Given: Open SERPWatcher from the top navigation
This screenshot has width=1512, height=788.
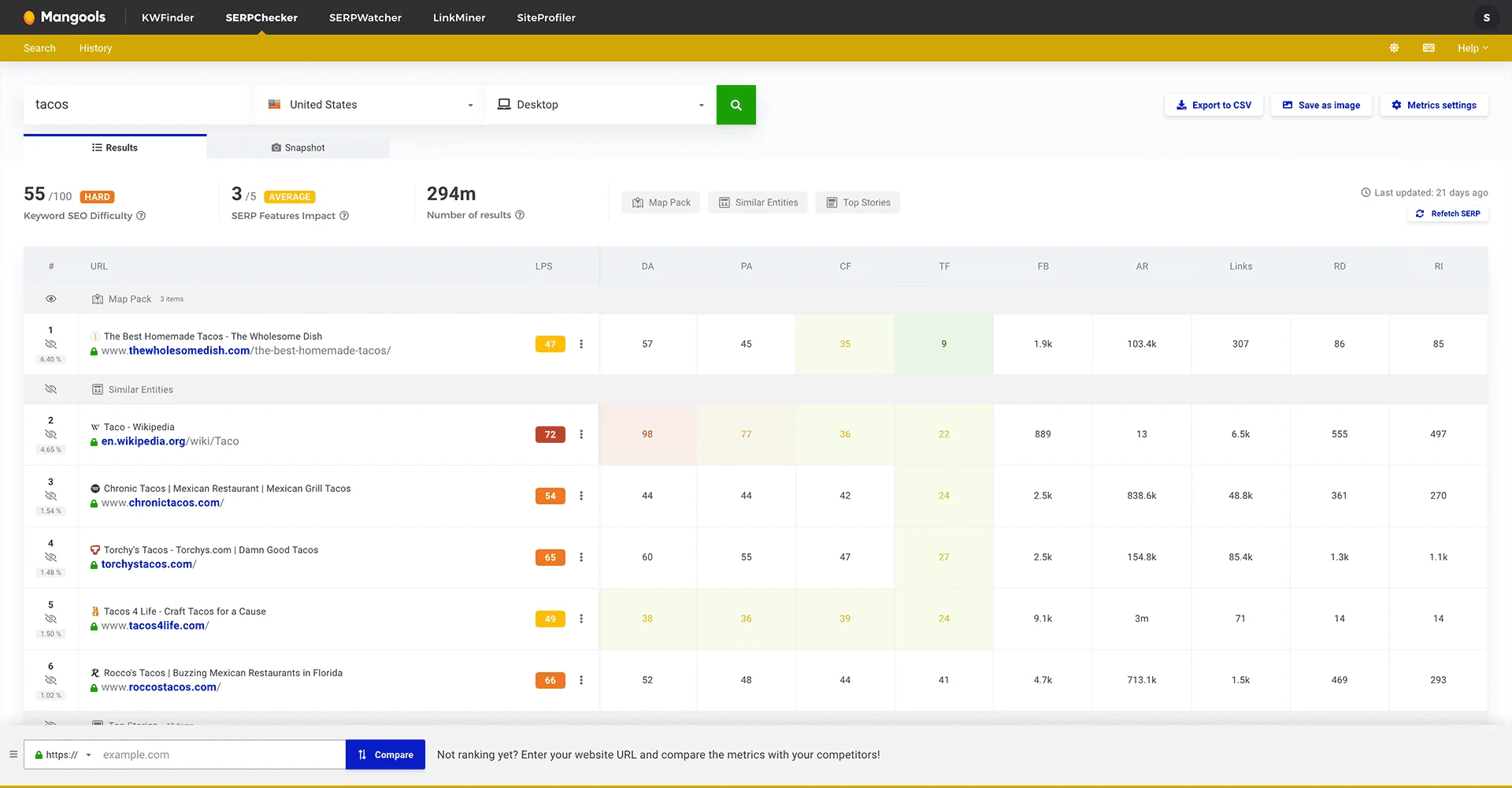Looking at the screenshot, I should pyautogui.click(x=365, y=17).
